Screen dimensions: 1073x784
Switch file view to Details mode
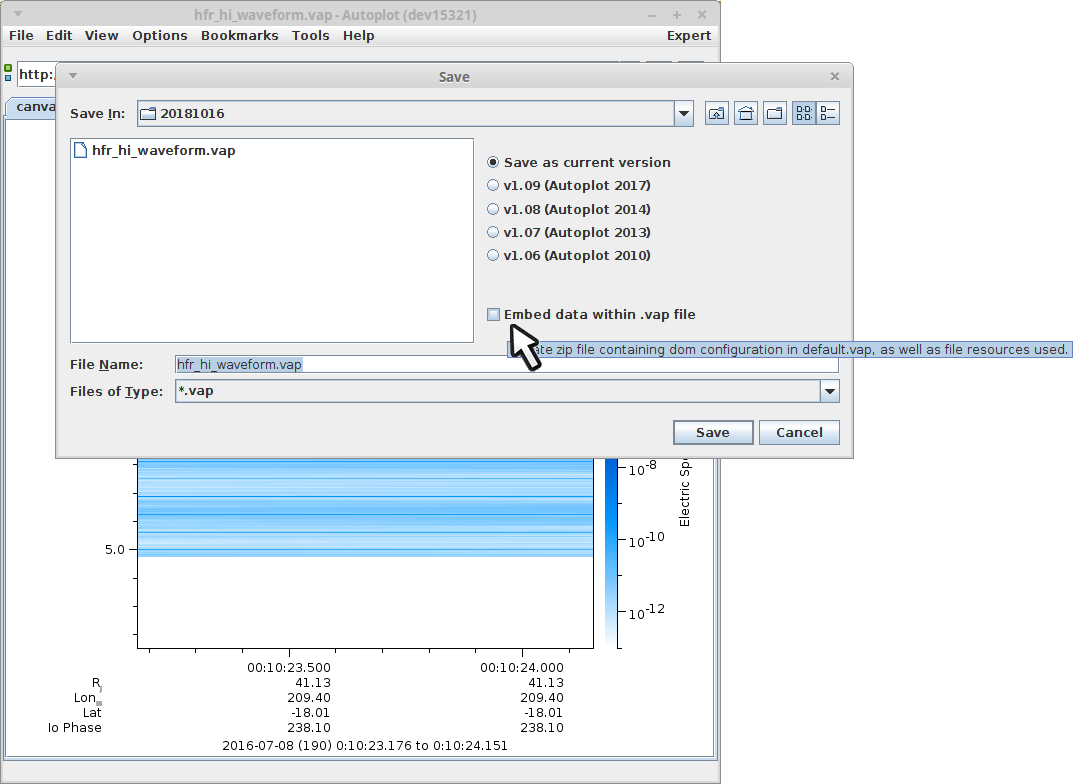(828, 113)
